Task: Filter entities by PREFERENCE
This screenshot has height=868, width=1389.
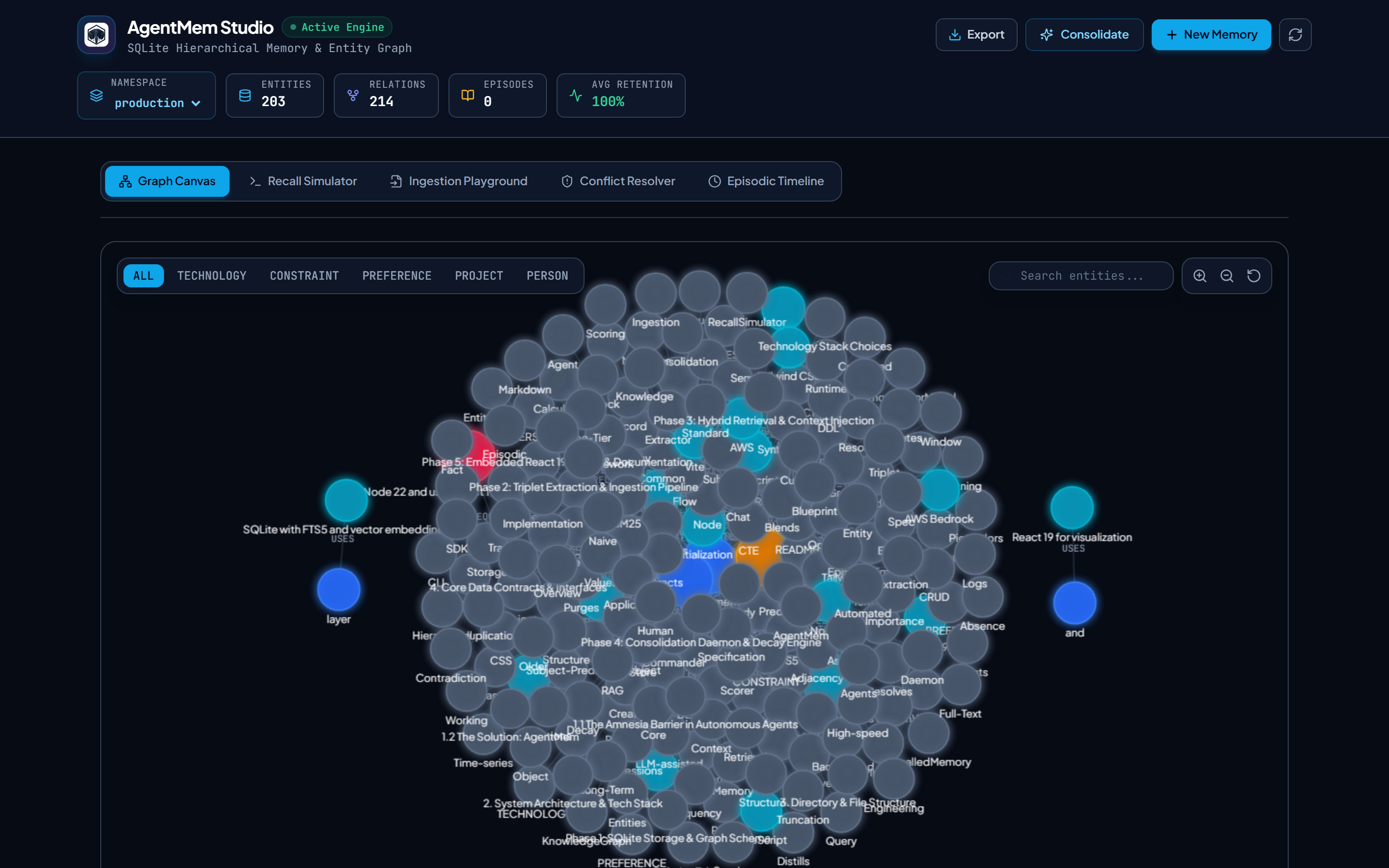Action: point(396,275)
